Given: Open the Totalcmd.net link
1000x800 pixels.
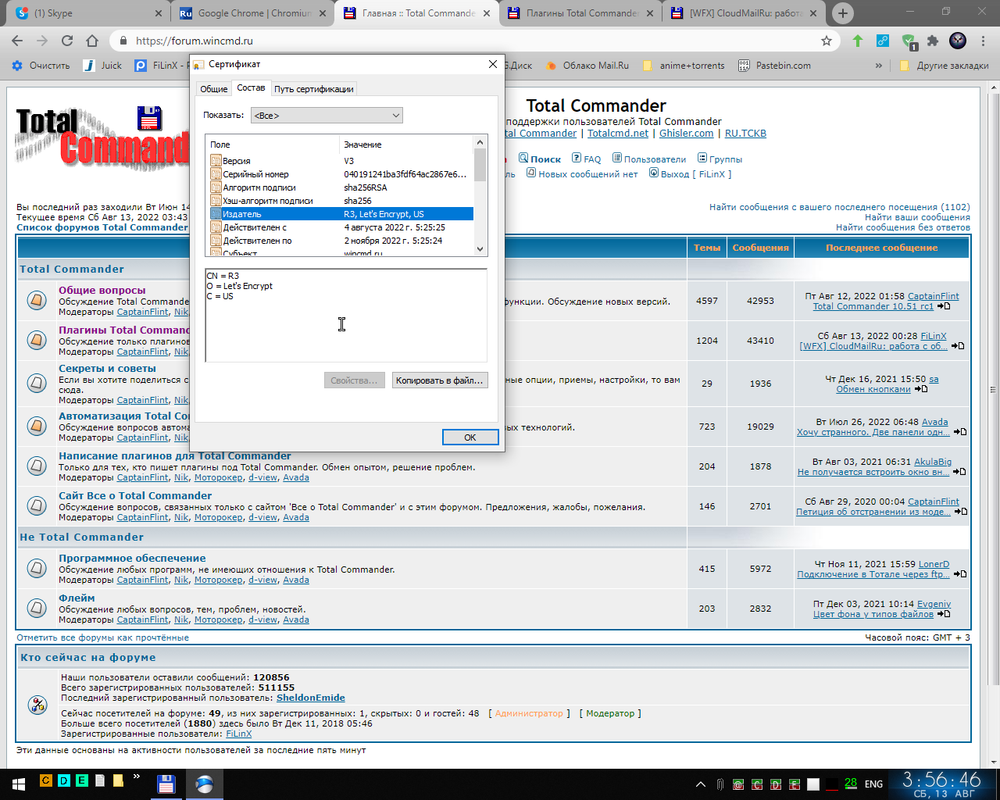Looking at the screenshot, I should pyautogui.click(x=617, y=133).
